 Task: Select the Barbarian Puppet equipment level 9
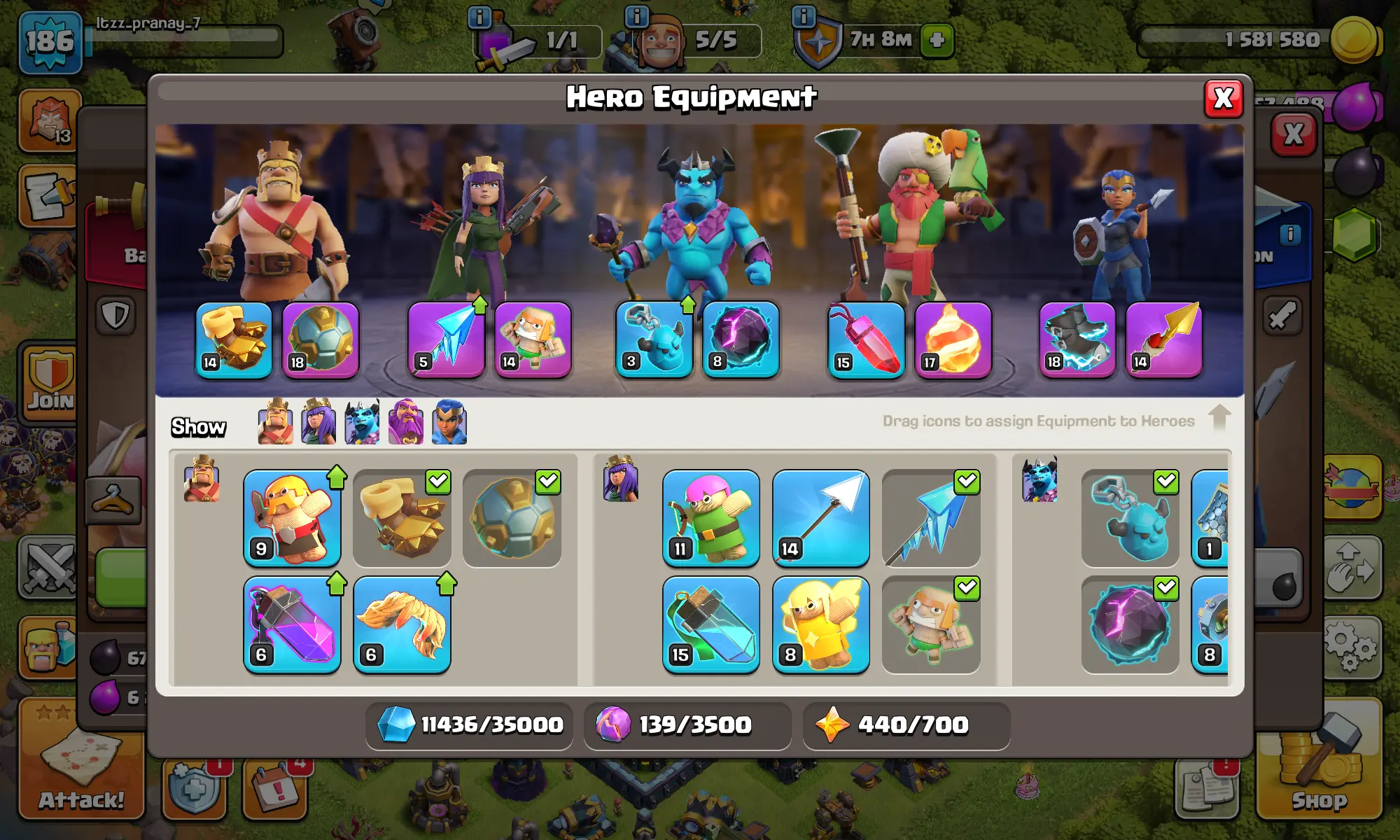pyautogui.click(x=292, y=517)
